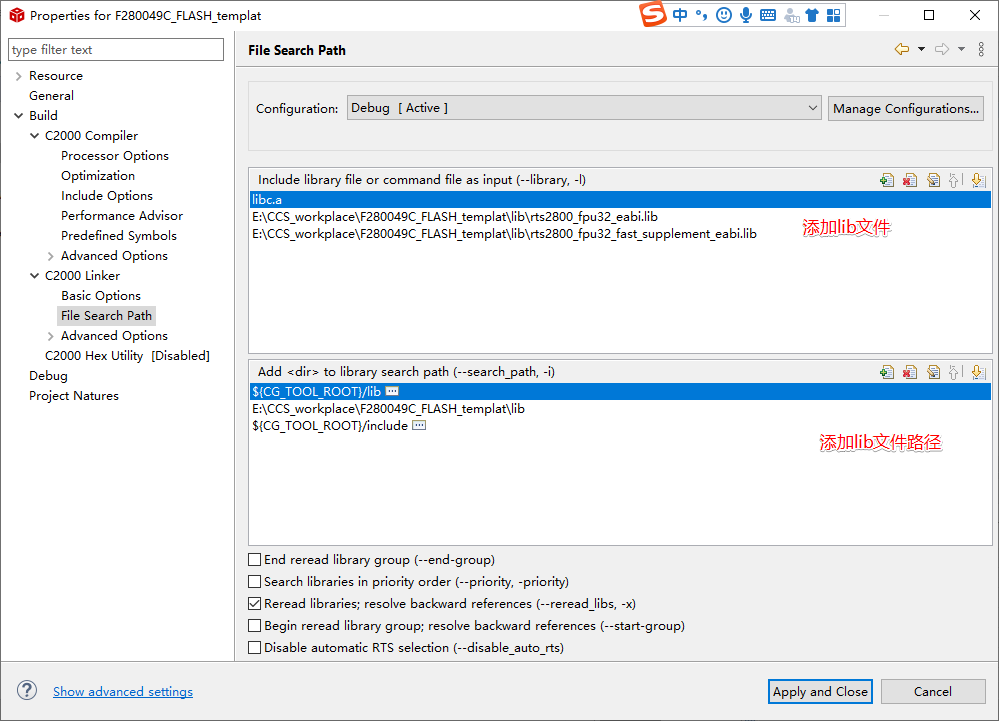Click Apply and Close button
Screen dimensions: 999x721
coord(820,691)
